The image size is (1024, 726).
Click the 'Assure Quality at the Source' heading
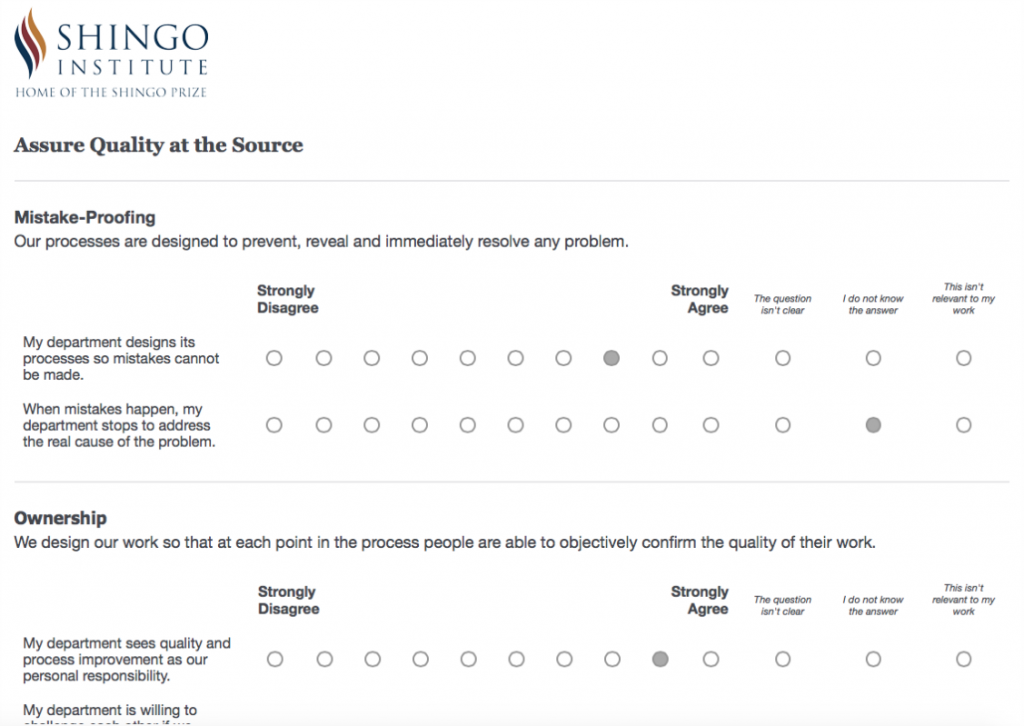coord(158,145)
